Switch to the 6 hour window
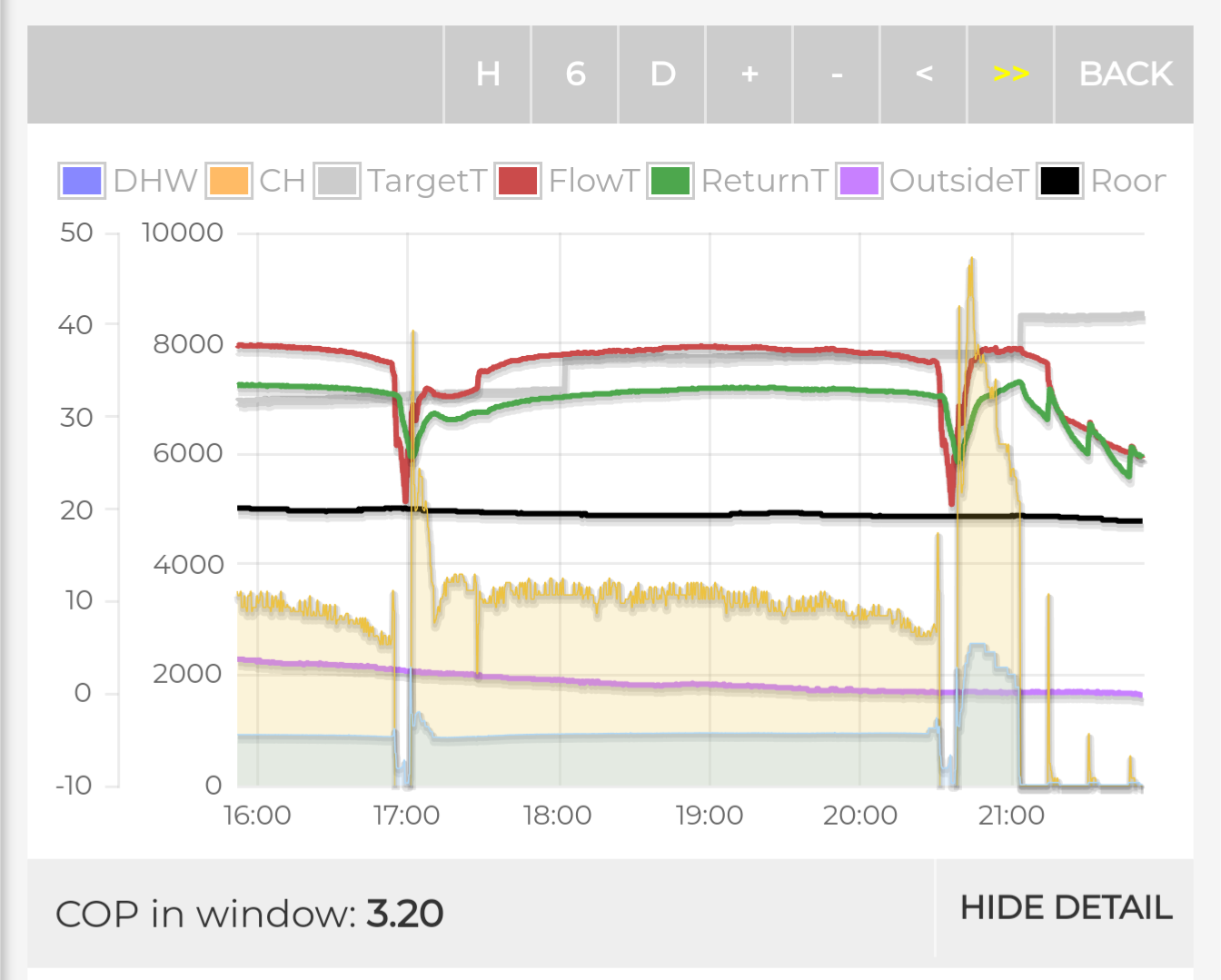Image resolution: width=1221 pixels, height=980 pixels. click(x=575, y=74)
